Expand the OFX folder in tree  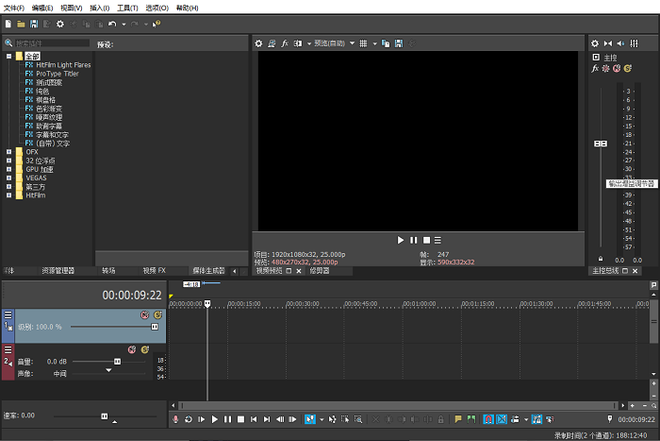(x=9, y=152)
